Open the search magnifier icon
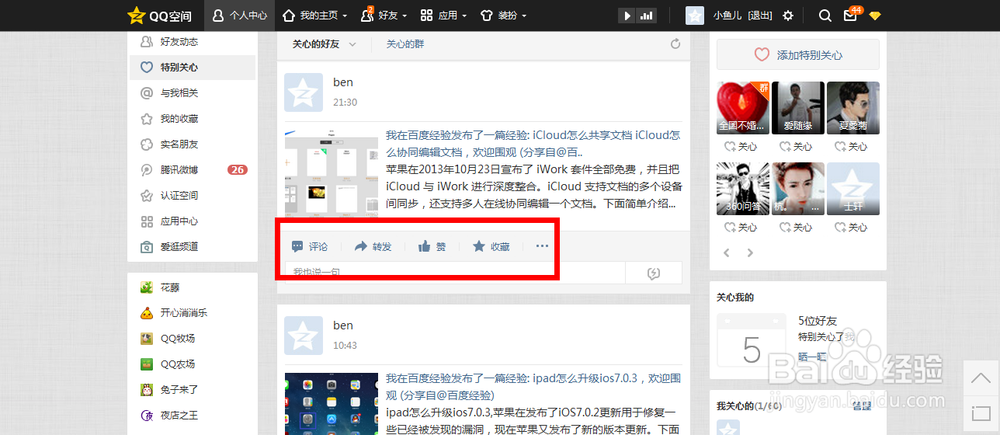Viewport: 1000px width, 435px height. [825, 15]
